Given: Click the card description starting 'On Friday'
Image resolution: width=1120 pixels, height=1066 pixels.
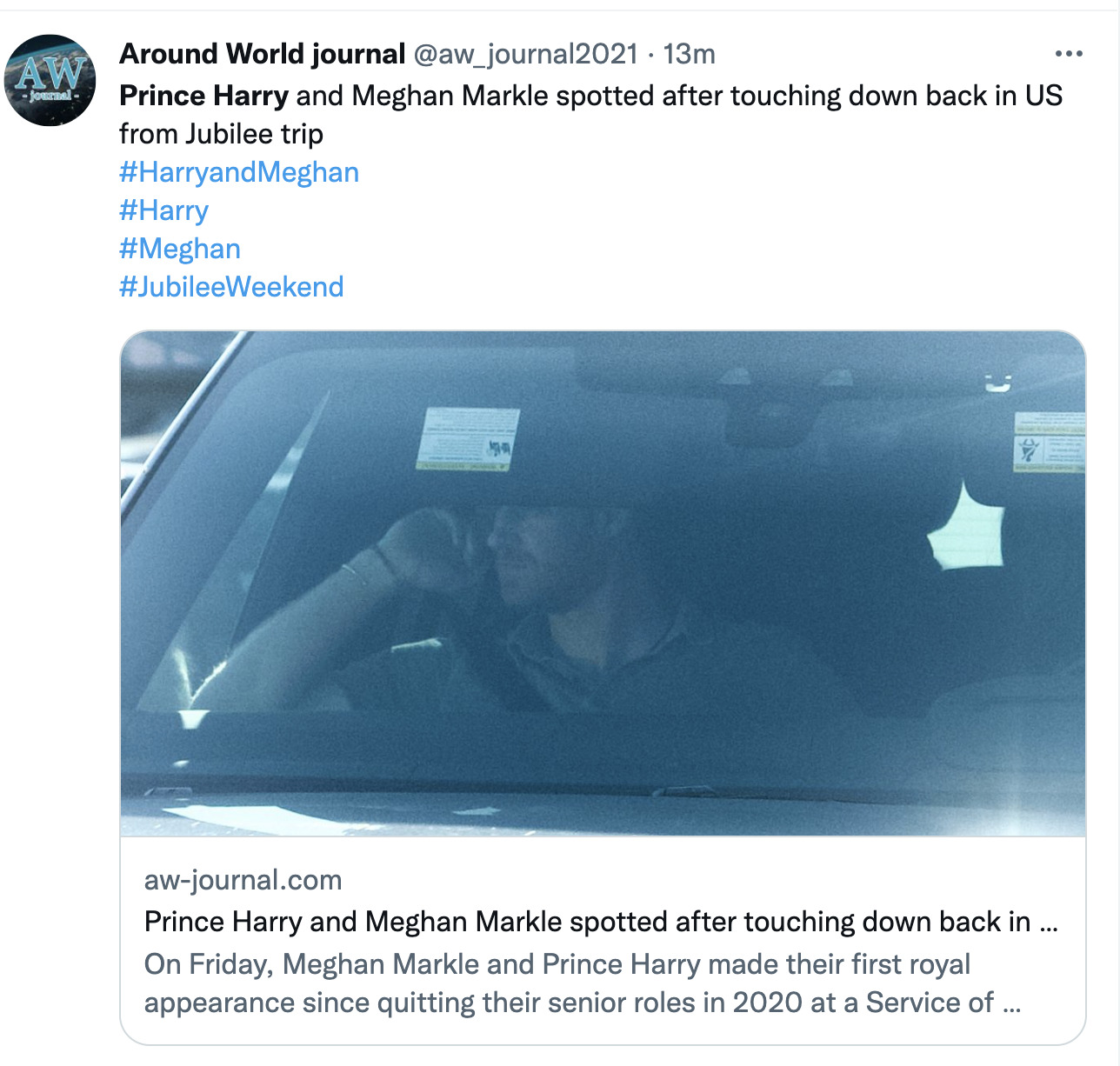Looking at the screenshot, I should (x=557, y=964).
